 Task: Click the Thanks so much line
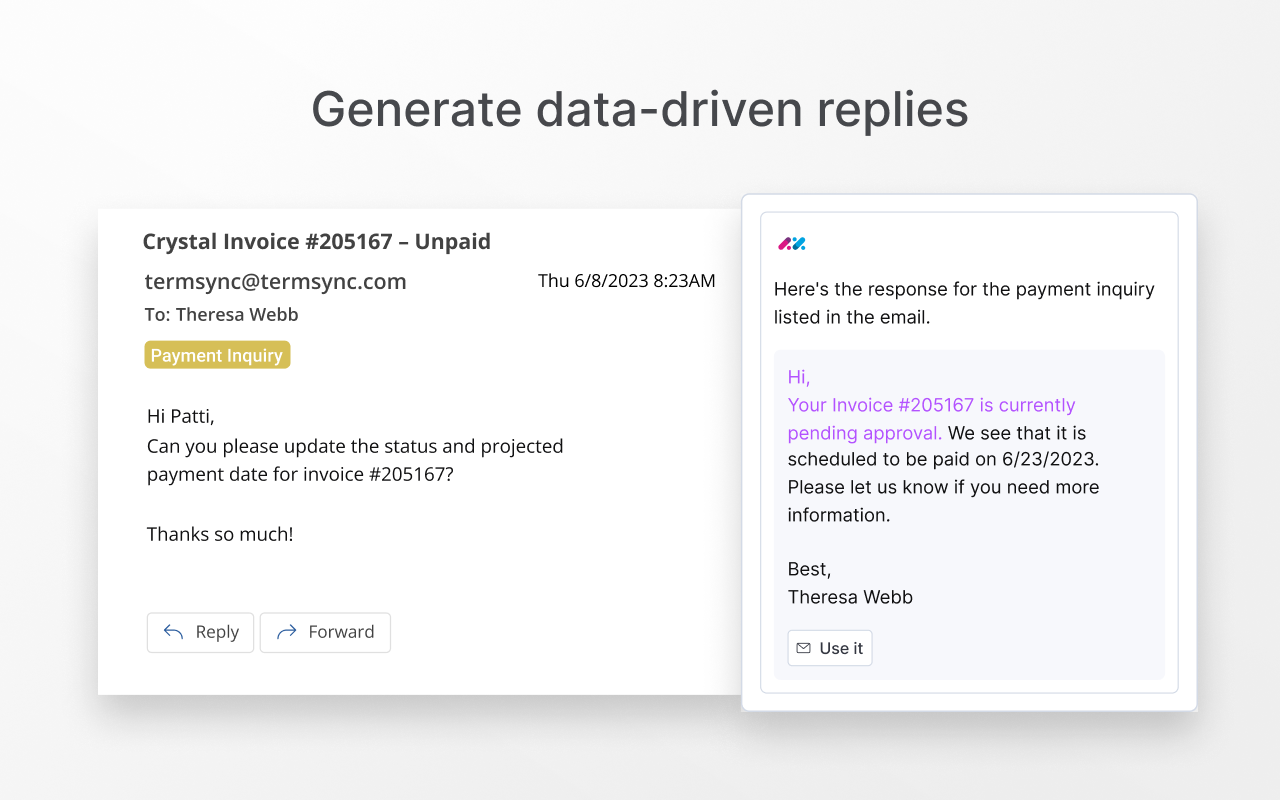coord(220,534)
